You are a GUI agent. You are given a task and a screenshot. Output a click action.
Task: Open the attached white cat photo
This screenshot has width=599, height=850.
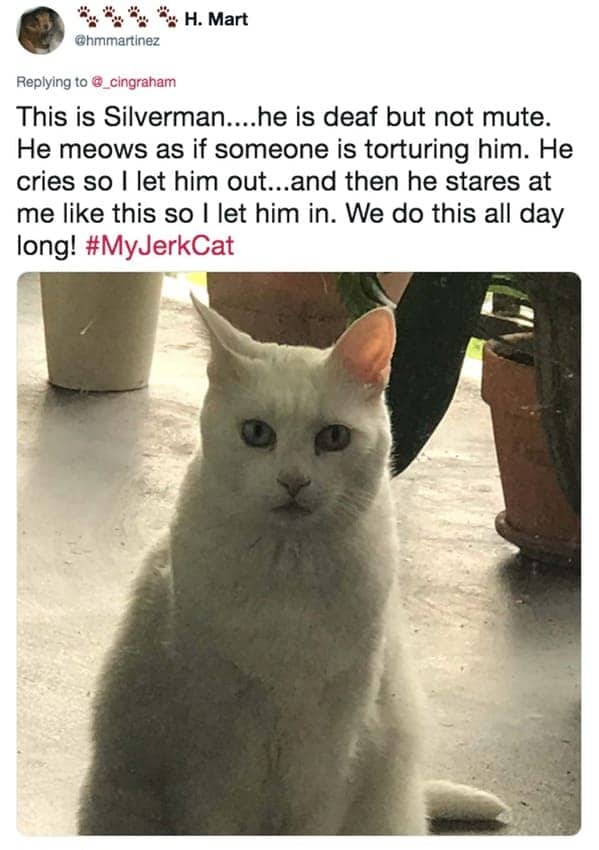coord(299,553)
